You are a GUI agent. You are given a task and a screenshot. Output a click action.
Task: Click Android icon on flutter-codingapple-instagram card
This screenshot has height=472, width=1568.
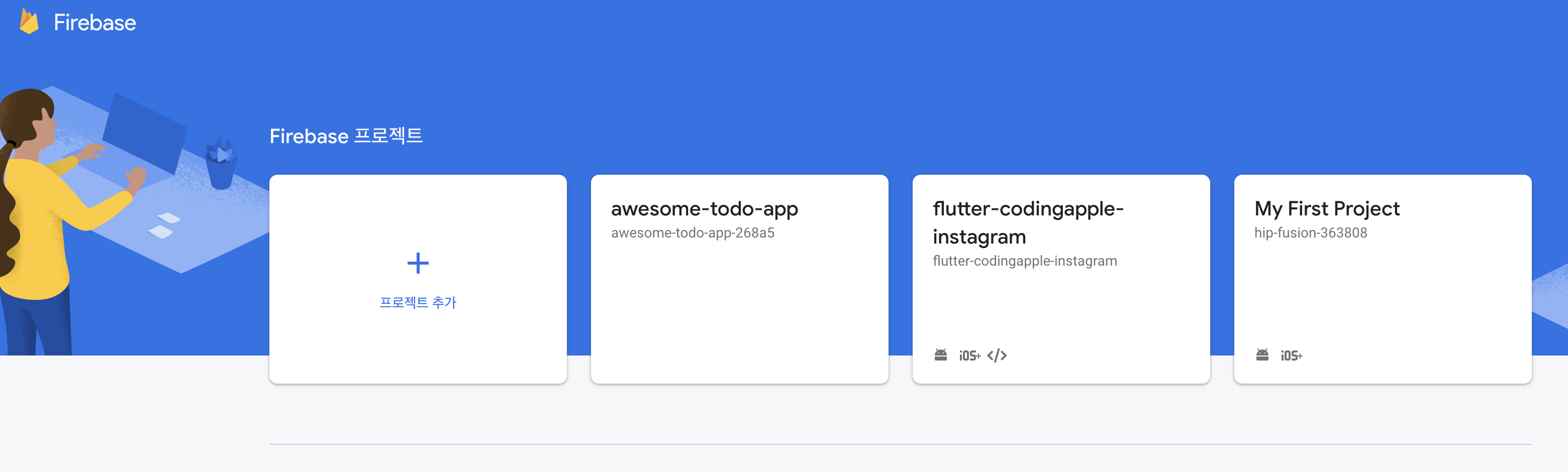click(x=940, y=355)
